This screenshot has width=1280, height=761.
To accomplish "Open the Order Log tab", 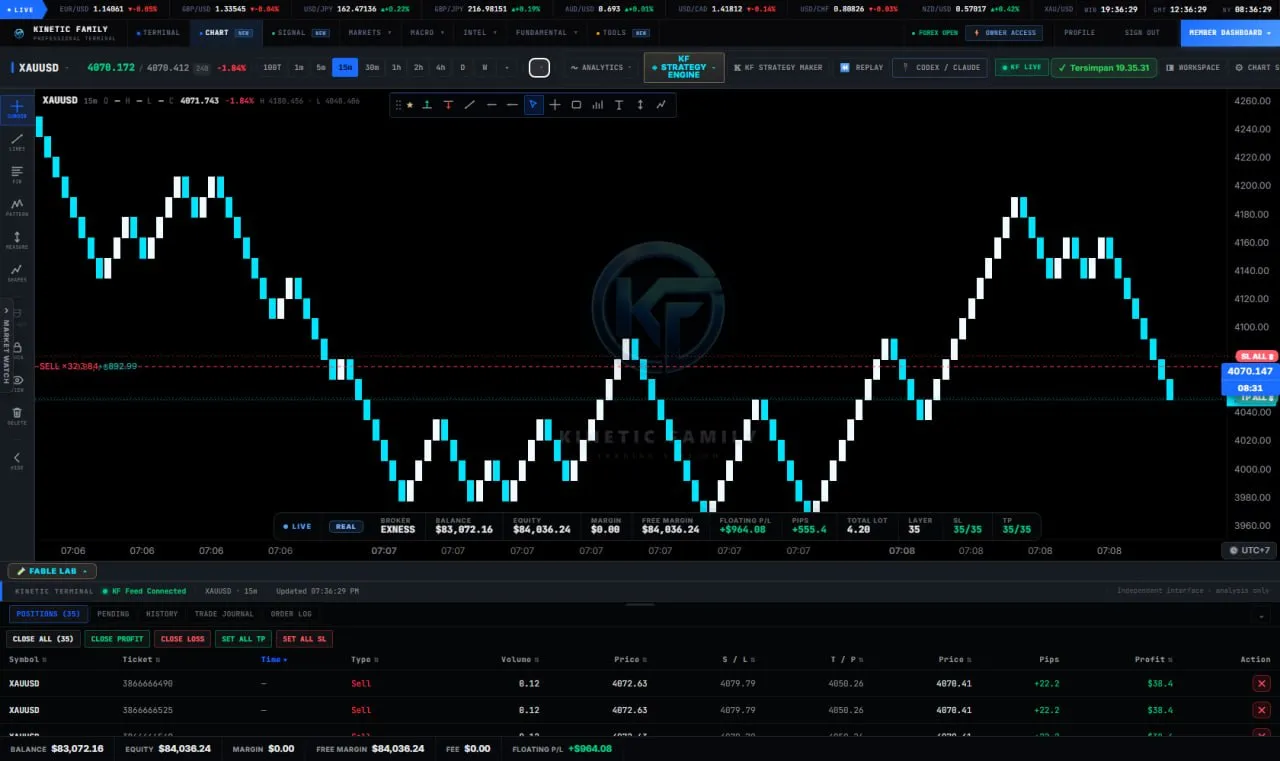I will click(291, 614).
